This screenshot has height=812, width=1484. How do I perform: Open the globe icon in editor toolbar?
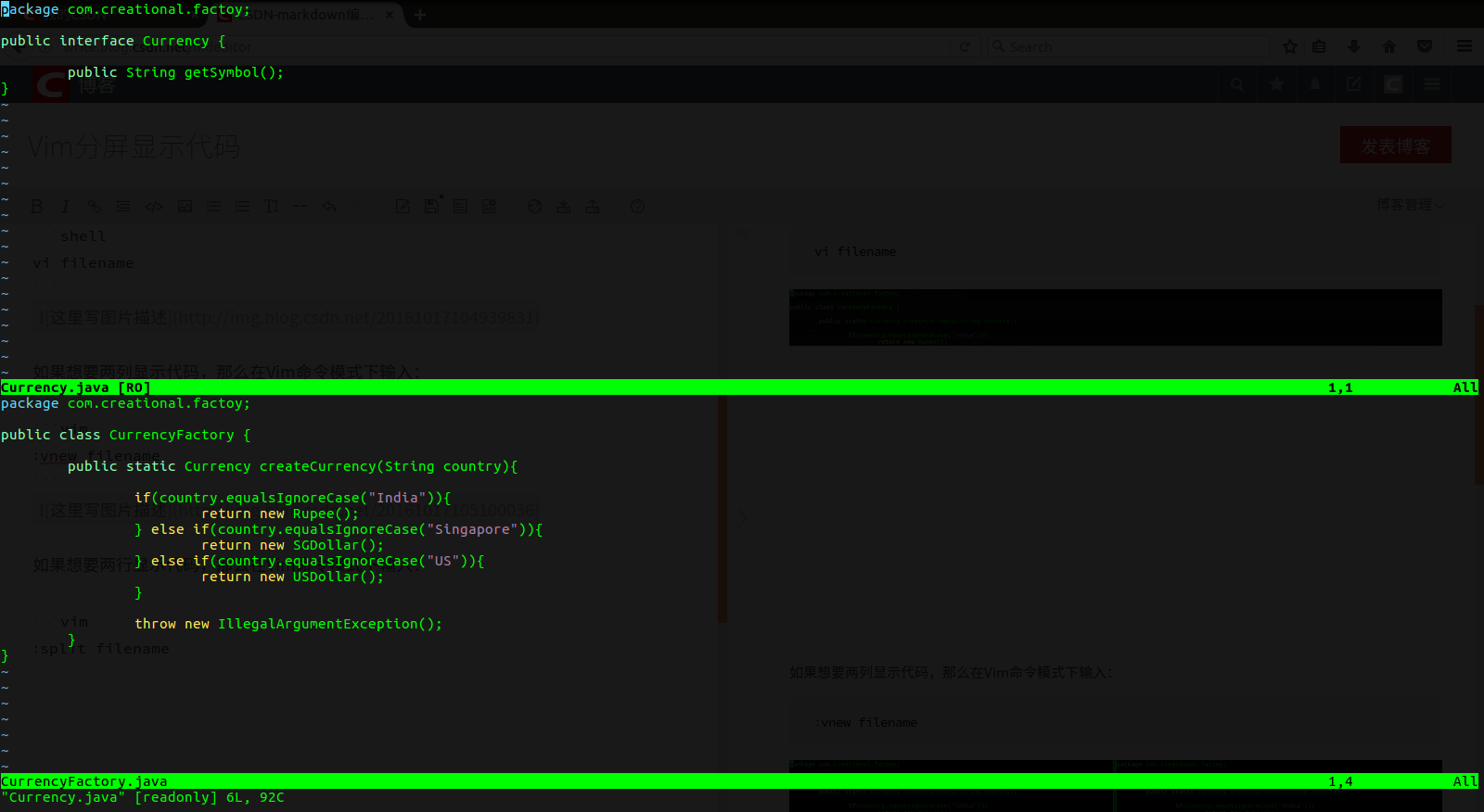[x=534, y=206]
